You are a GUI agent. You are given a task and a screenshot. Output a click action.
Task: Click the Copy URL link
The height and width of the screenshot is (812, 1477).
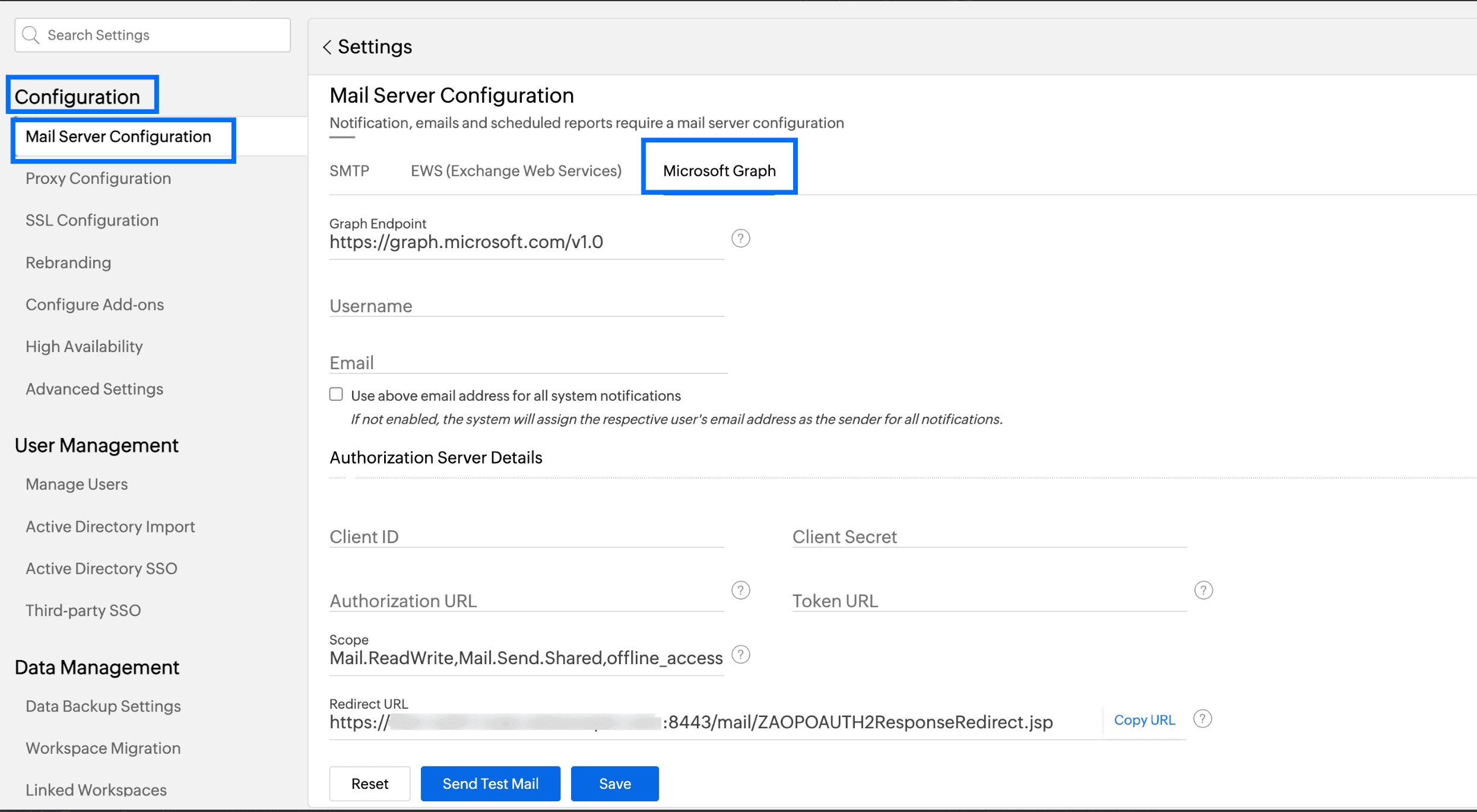(x=1144, y=720)
